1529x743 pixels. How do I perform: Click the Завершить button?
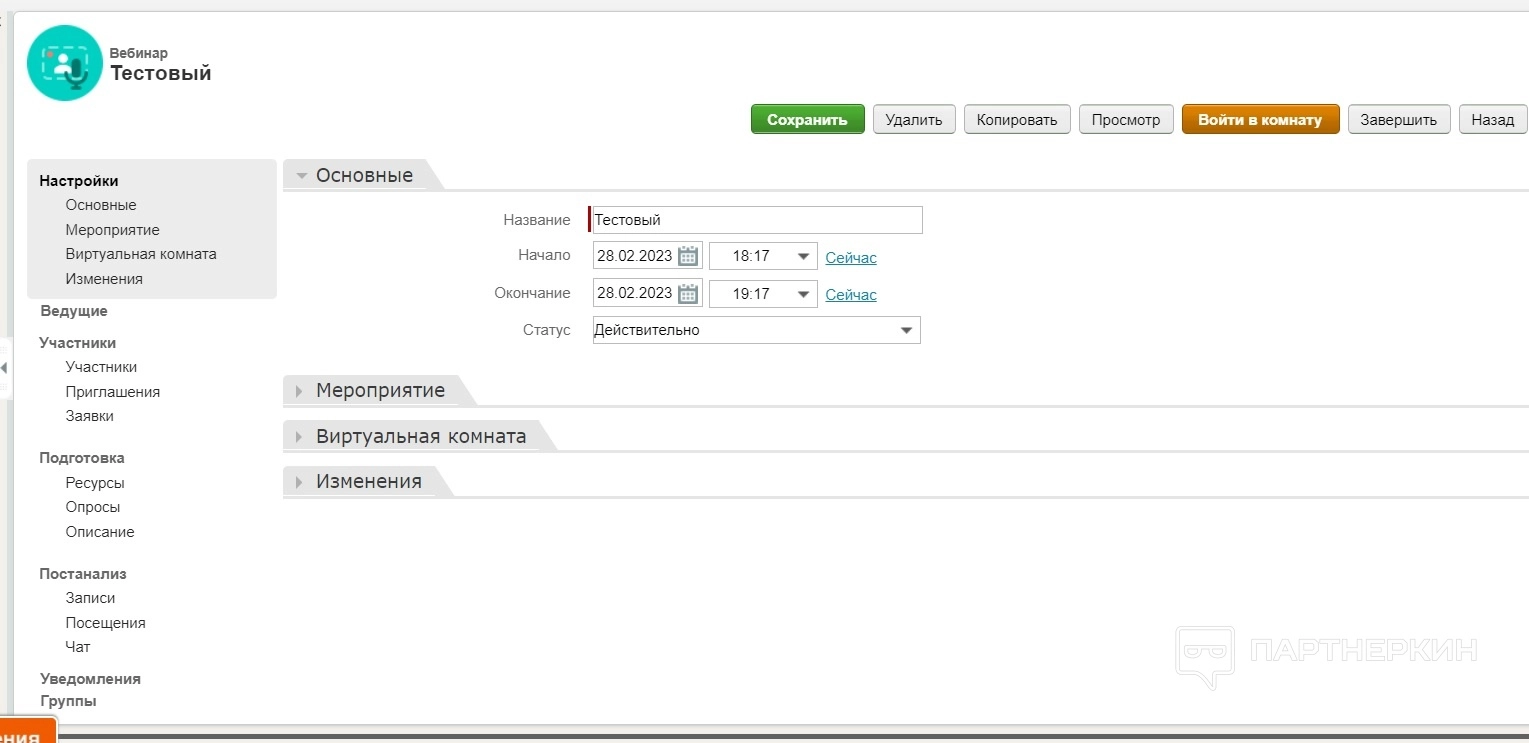coord(1399,120)
